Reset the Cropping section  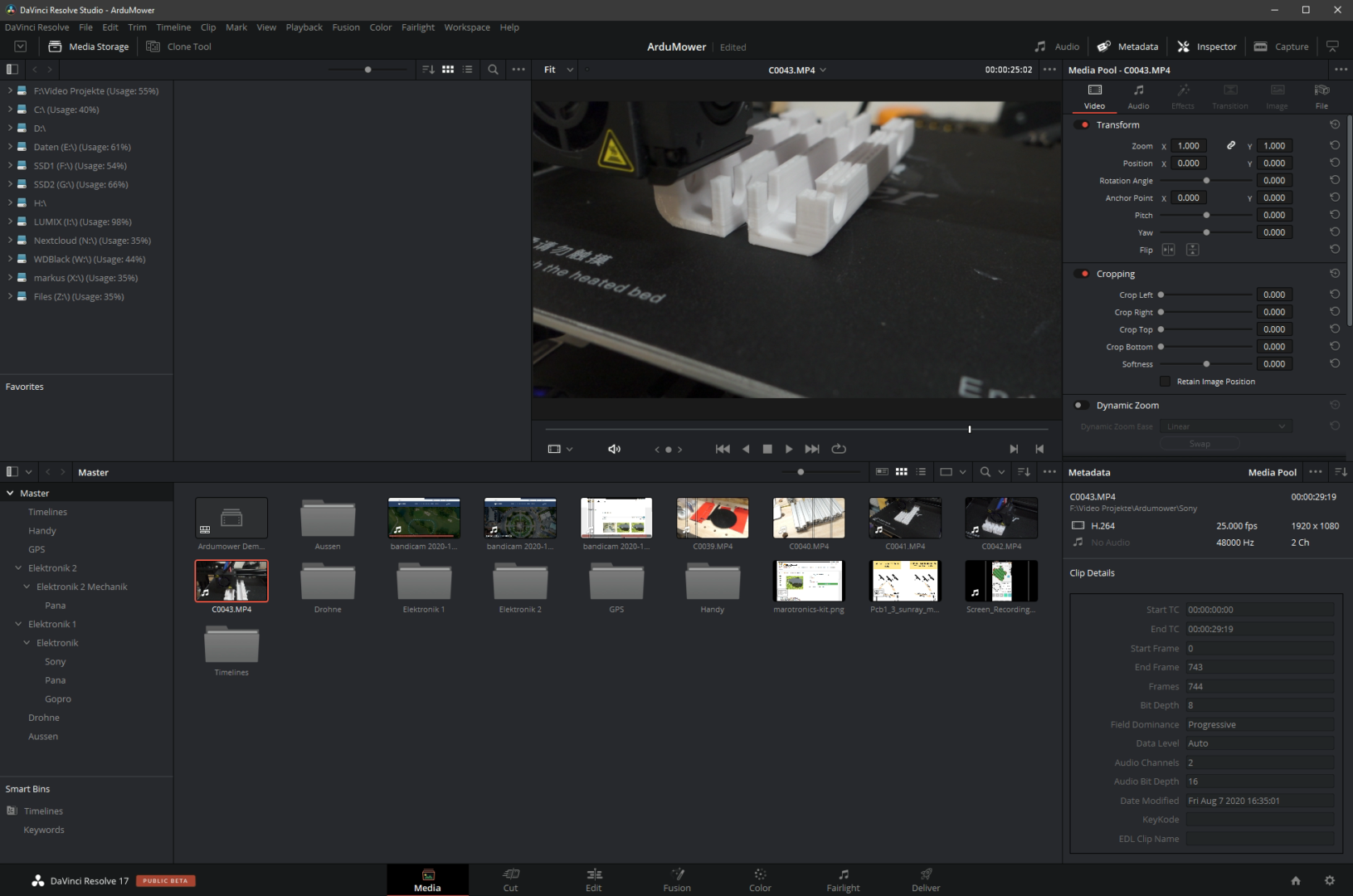tap(1335, 274)
